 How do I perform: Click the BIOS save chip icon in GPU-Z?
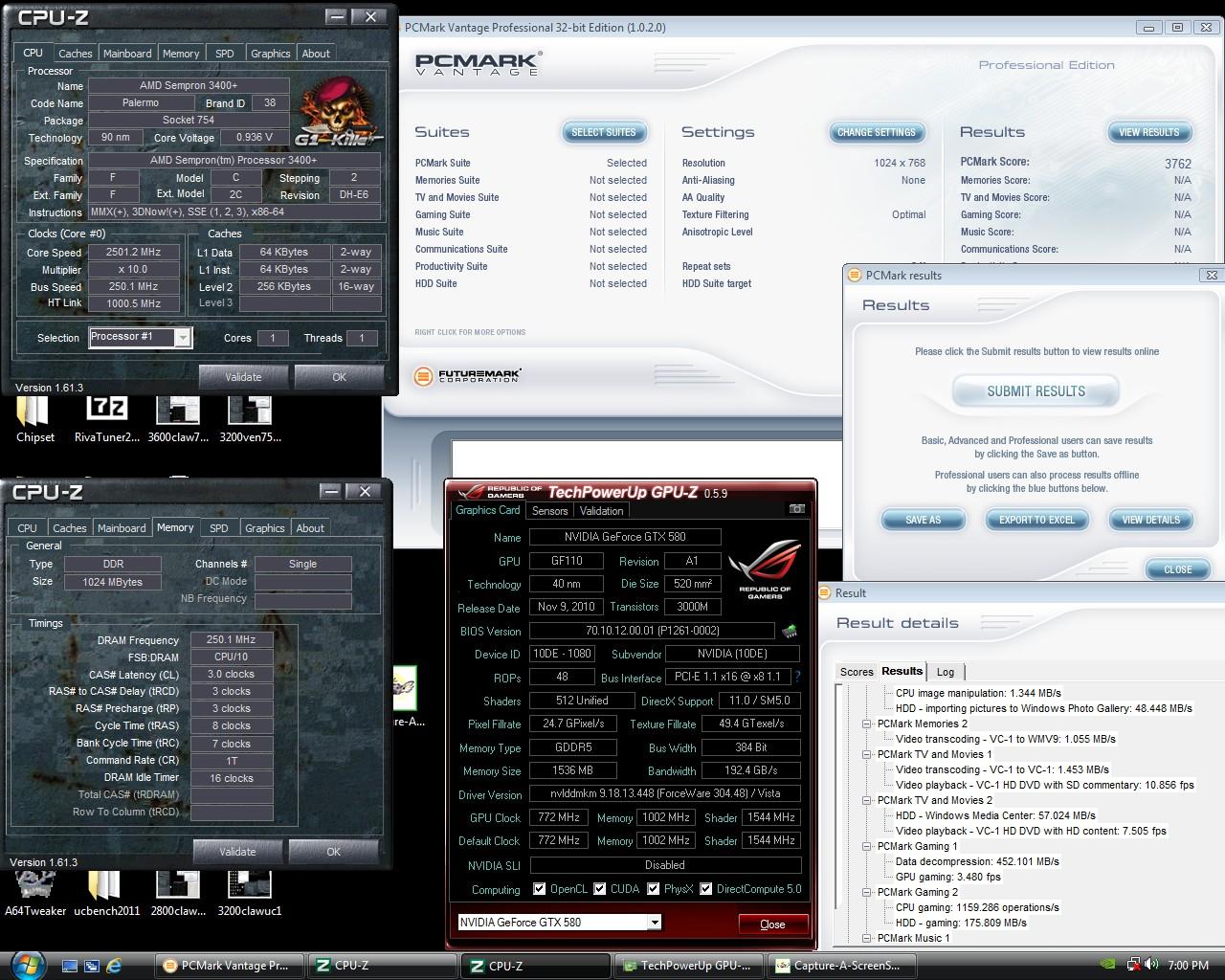pyautogui.click(x=790, y=631)
